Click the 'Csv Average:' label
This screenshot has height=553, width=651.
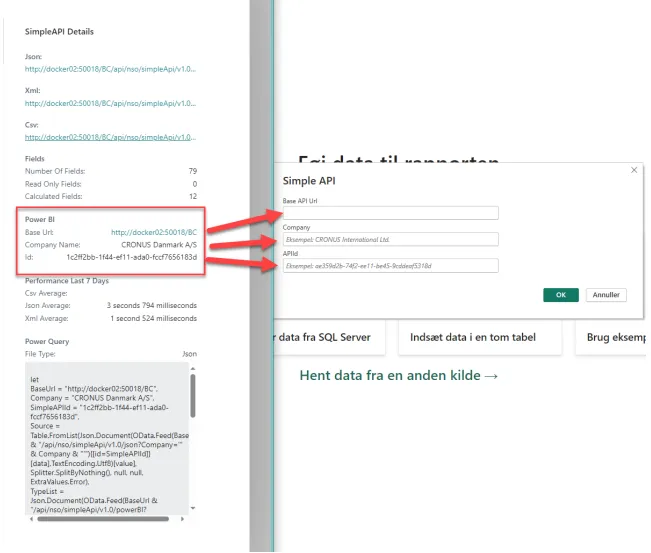tap(46, 293)
